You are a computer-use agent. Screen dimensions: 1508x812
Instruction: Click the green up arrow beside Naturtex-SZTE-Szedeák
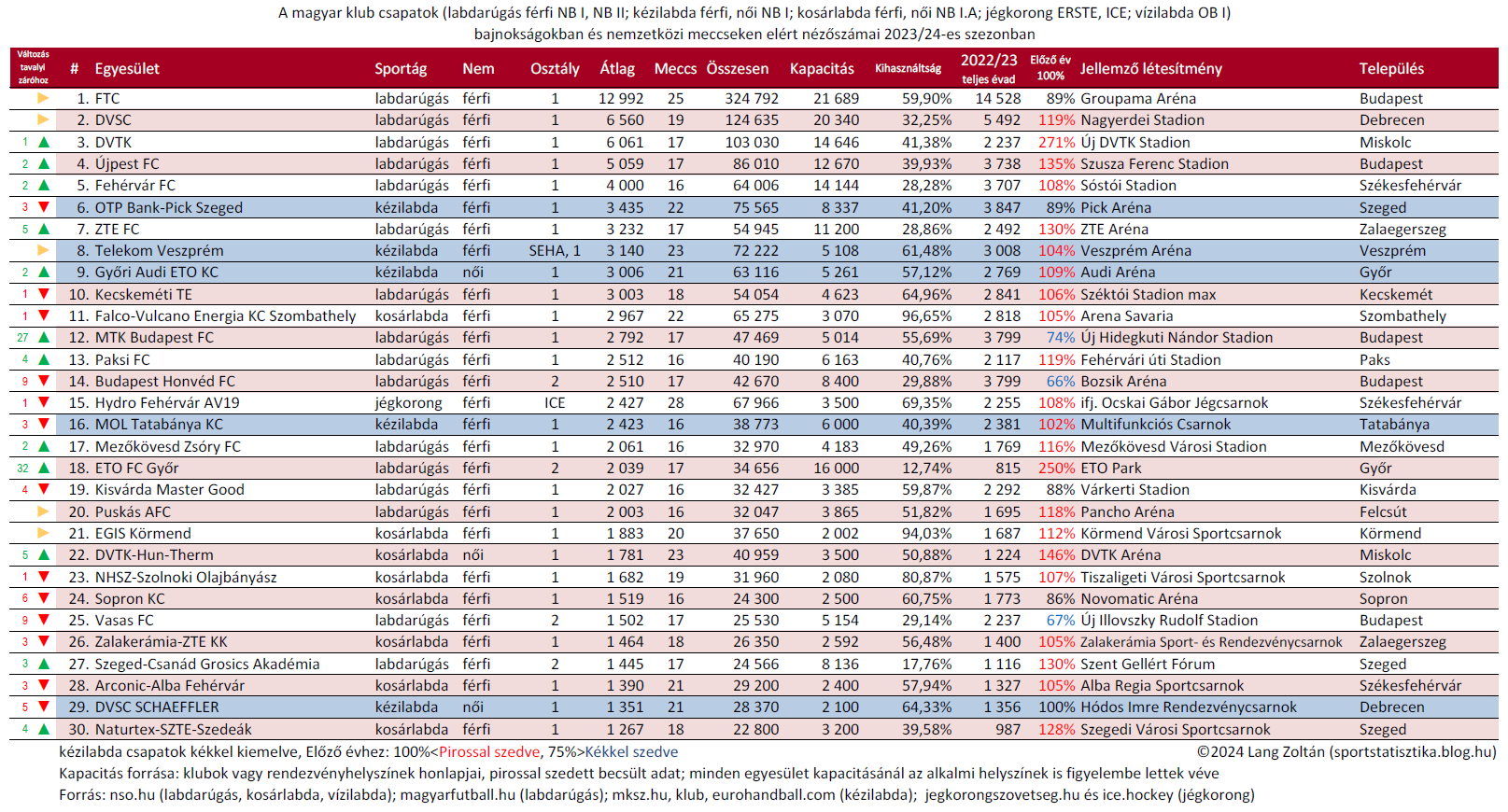coord(43,729)
